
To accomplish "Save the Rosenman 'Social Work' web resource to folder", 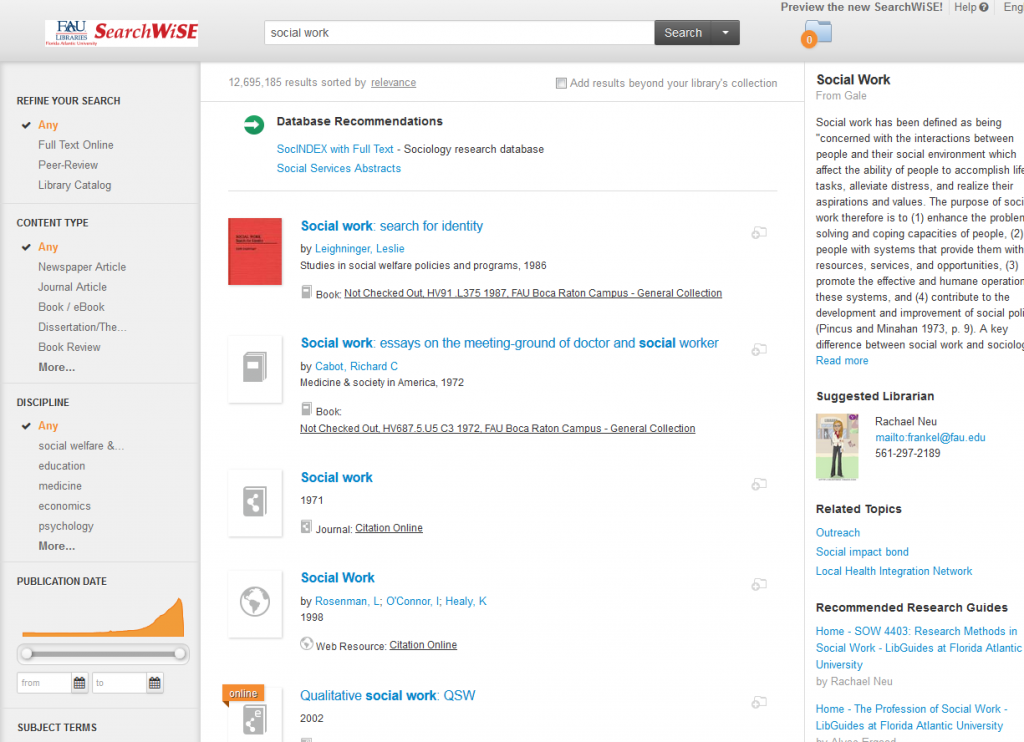I will pos(759,584).
